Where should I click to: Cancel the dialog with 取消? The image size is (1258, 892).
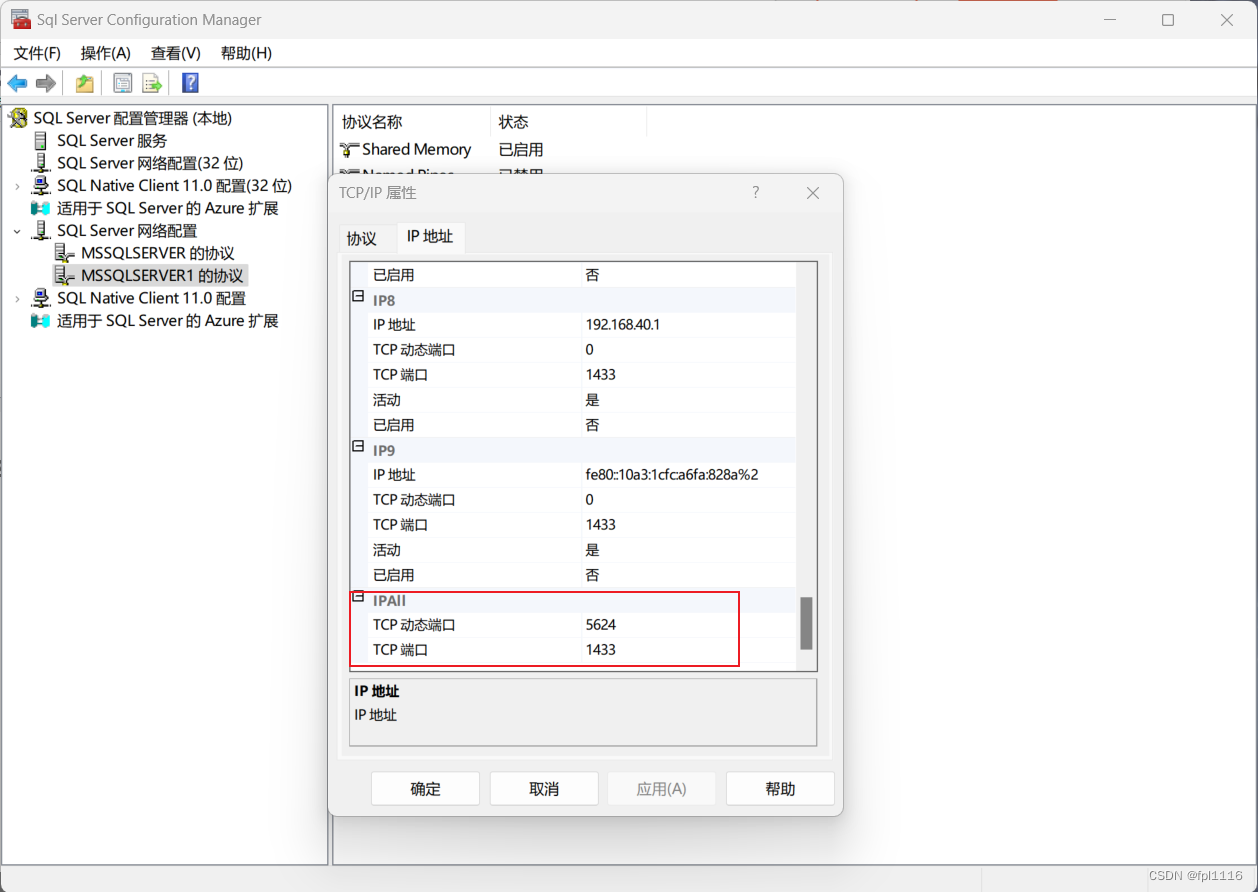pyautogui.click(x=544, y=789)
